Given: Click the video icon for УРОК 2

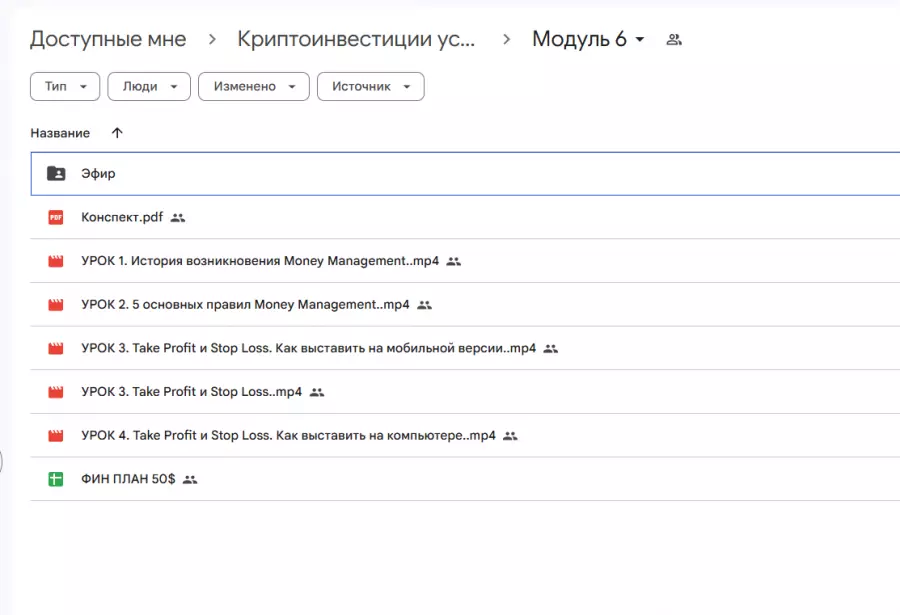Looking at the screenshot, I should 56,305.
